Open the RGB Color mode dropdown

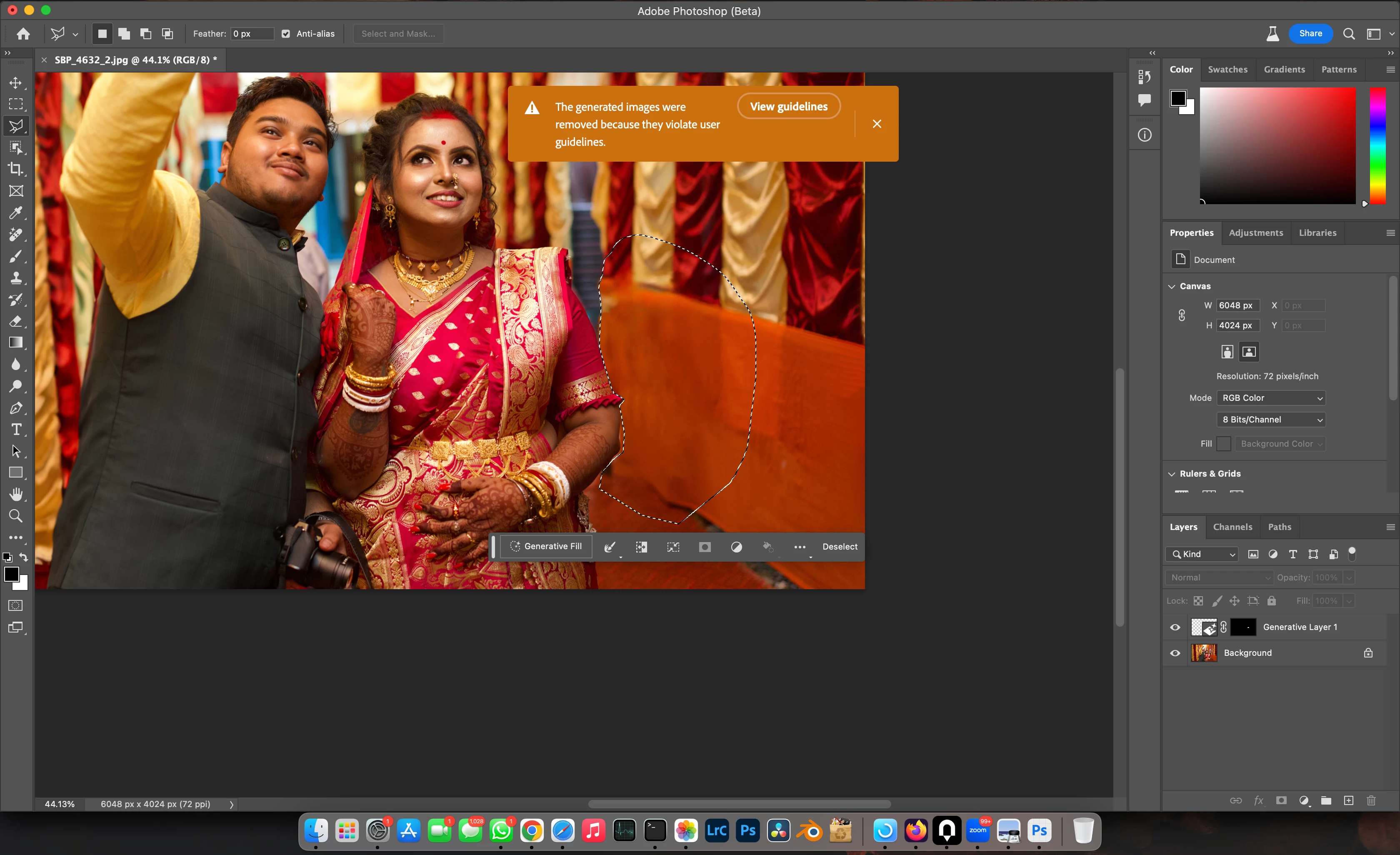1271,398
